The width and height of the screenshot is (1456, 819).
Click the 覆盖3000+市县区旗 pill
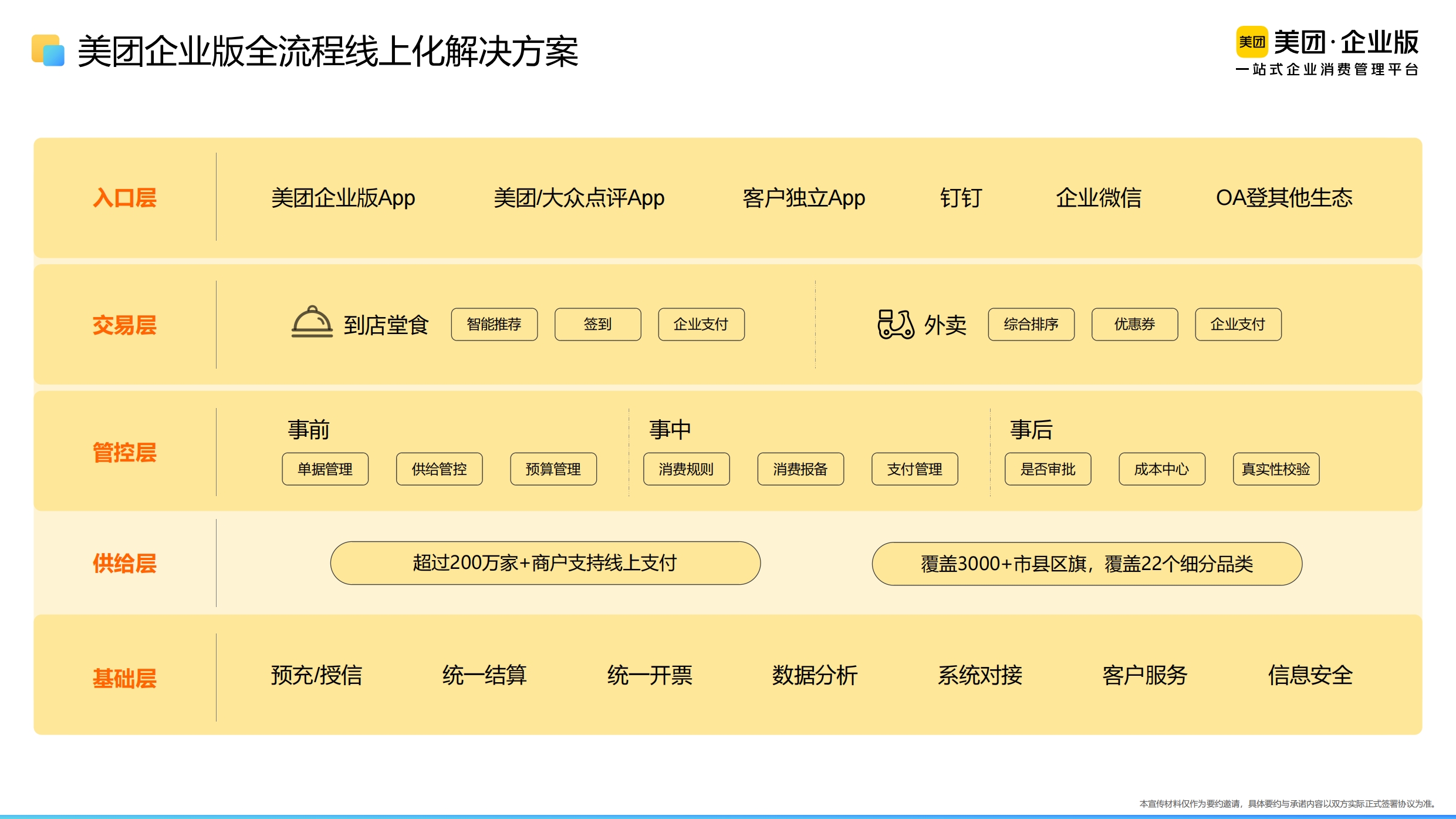coord(1087,564)
